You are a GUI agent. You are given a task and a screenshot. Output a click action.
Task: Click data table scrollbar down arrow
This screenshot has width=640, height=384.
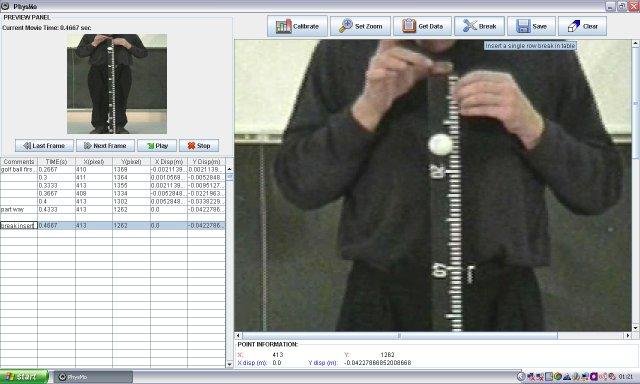[x=229, y=364]
